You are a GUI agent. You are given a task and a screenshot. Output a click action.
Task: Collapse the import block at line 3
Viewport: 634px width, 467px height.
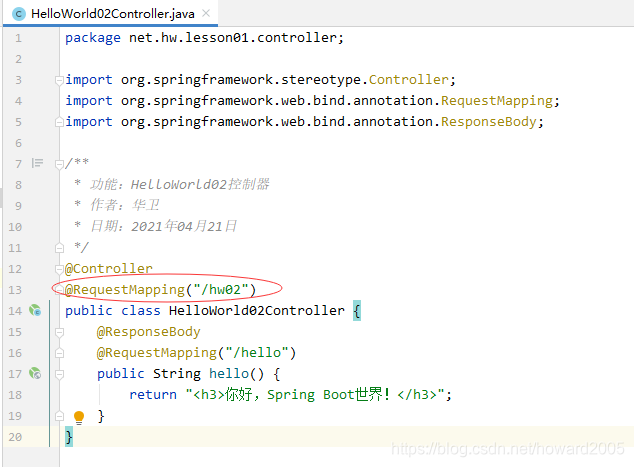coord(59,80)
